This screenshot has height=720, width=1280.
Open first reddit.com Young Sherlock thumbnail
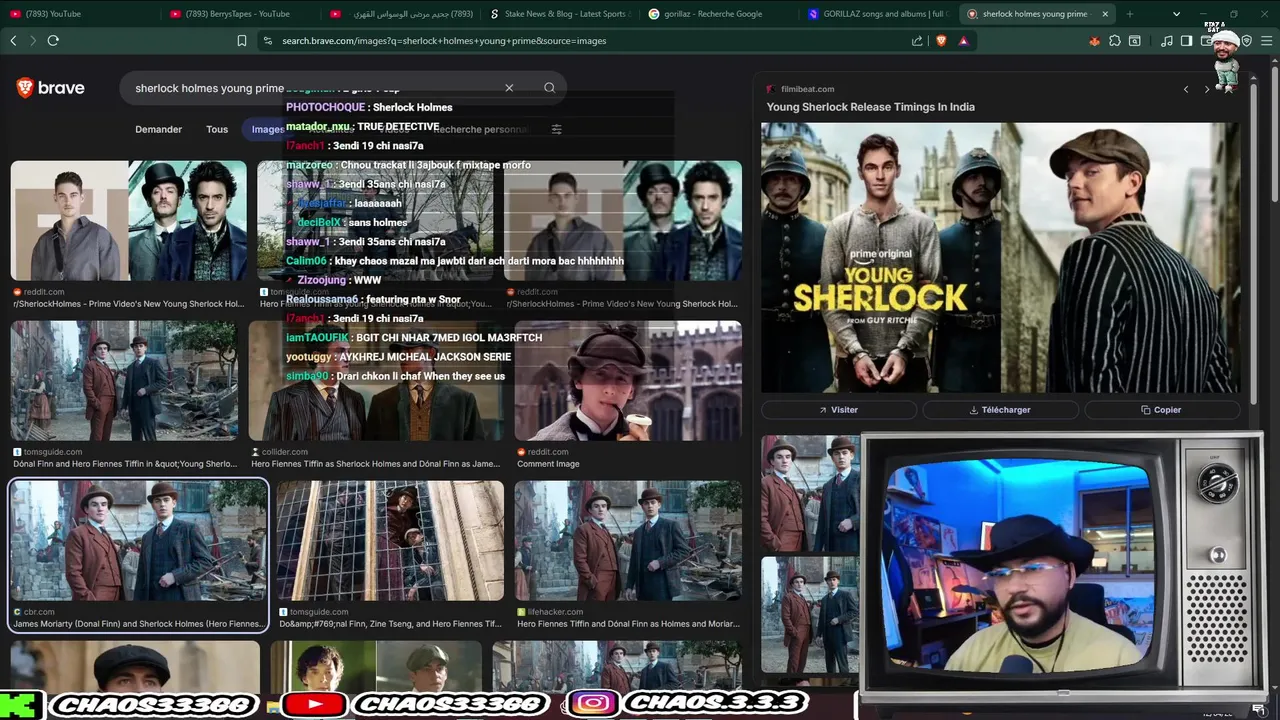[x=128, y=221]
